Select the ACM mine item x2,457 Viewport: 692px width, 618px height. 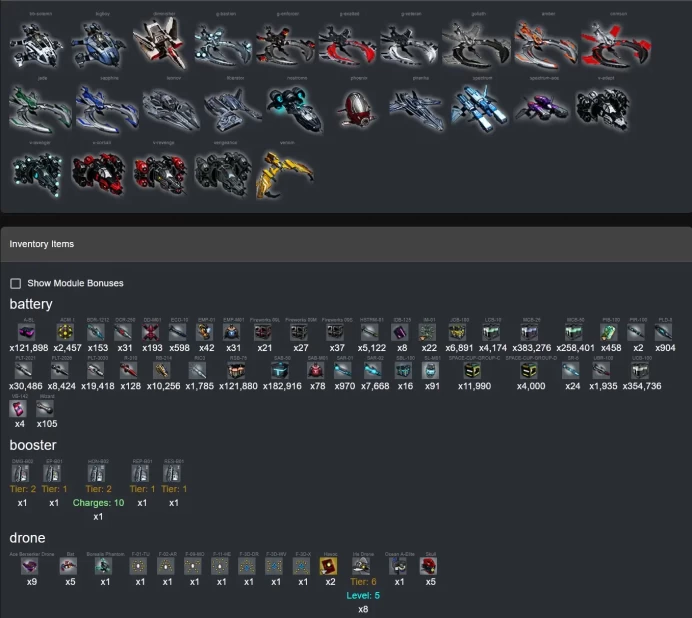pyautogui.click(x=65, y=332)
